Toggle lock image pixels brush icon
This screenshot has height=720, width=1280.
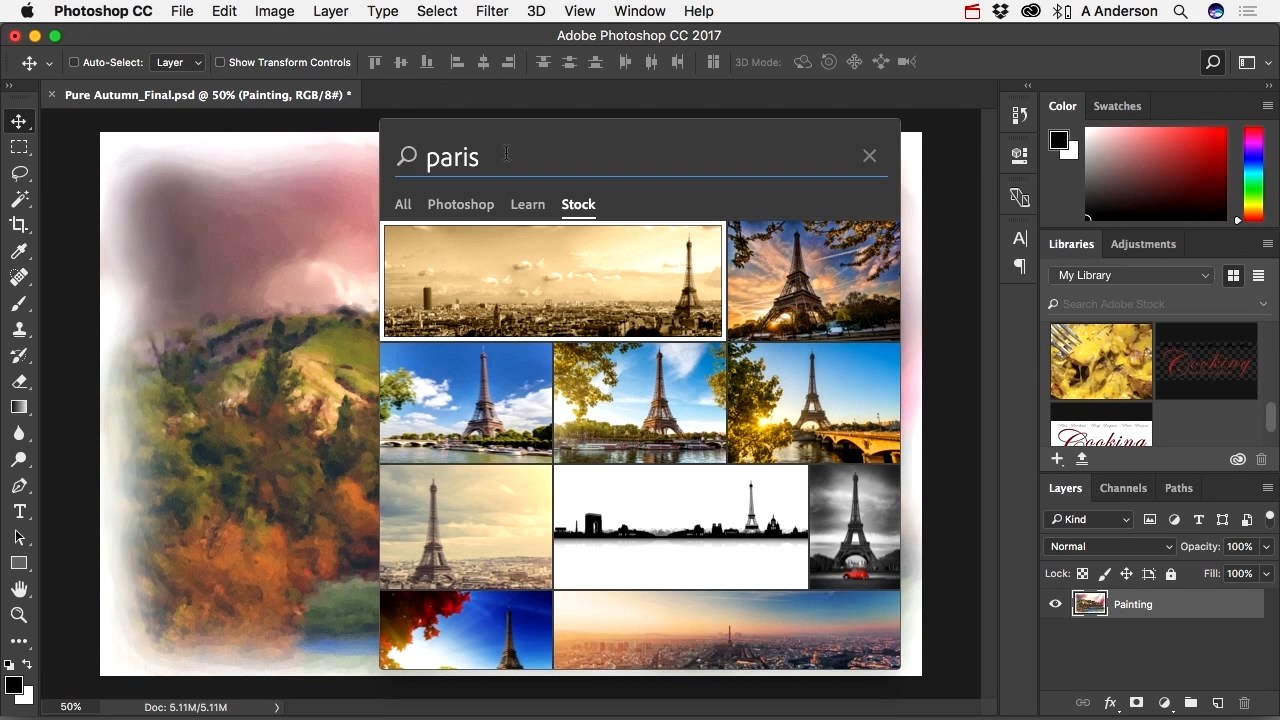[x=1104, y=574]
